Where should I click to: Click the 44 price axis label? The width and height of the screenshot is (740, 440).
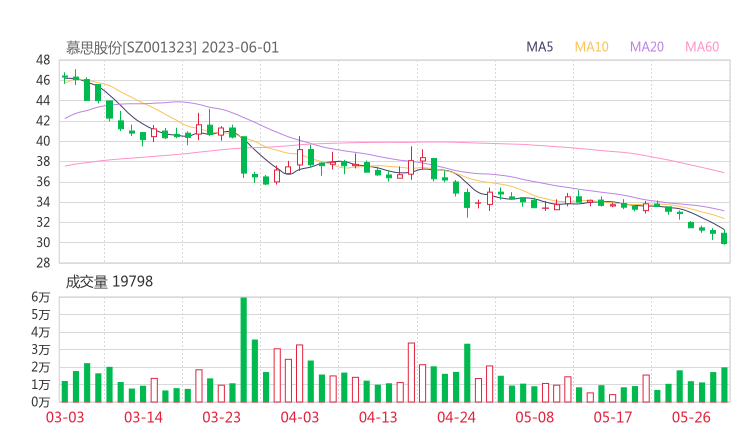click(43, 101)
